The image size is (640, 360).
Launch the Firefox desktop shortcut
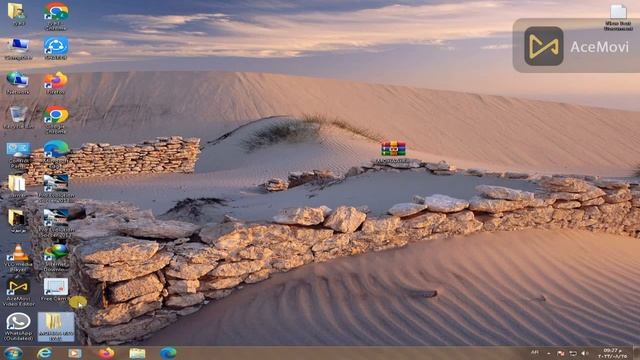pyautogui.click(x=56, y=82)
